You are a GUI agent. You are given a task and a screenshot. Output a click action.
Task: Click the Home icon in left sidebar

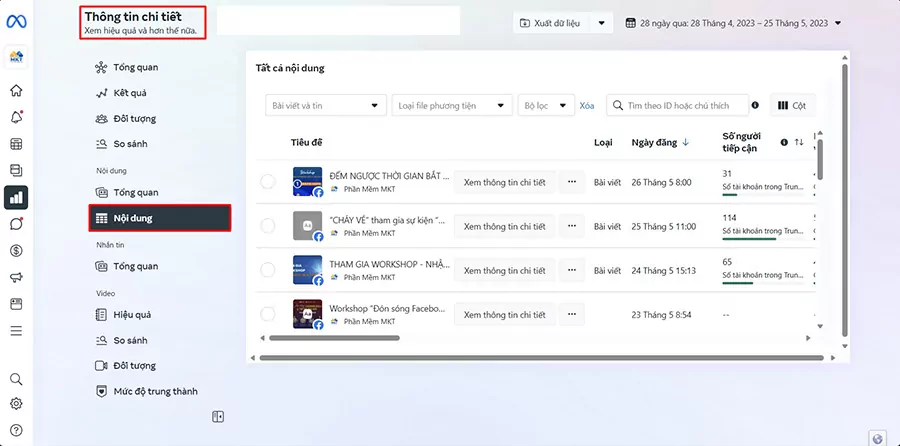point(16,91)
